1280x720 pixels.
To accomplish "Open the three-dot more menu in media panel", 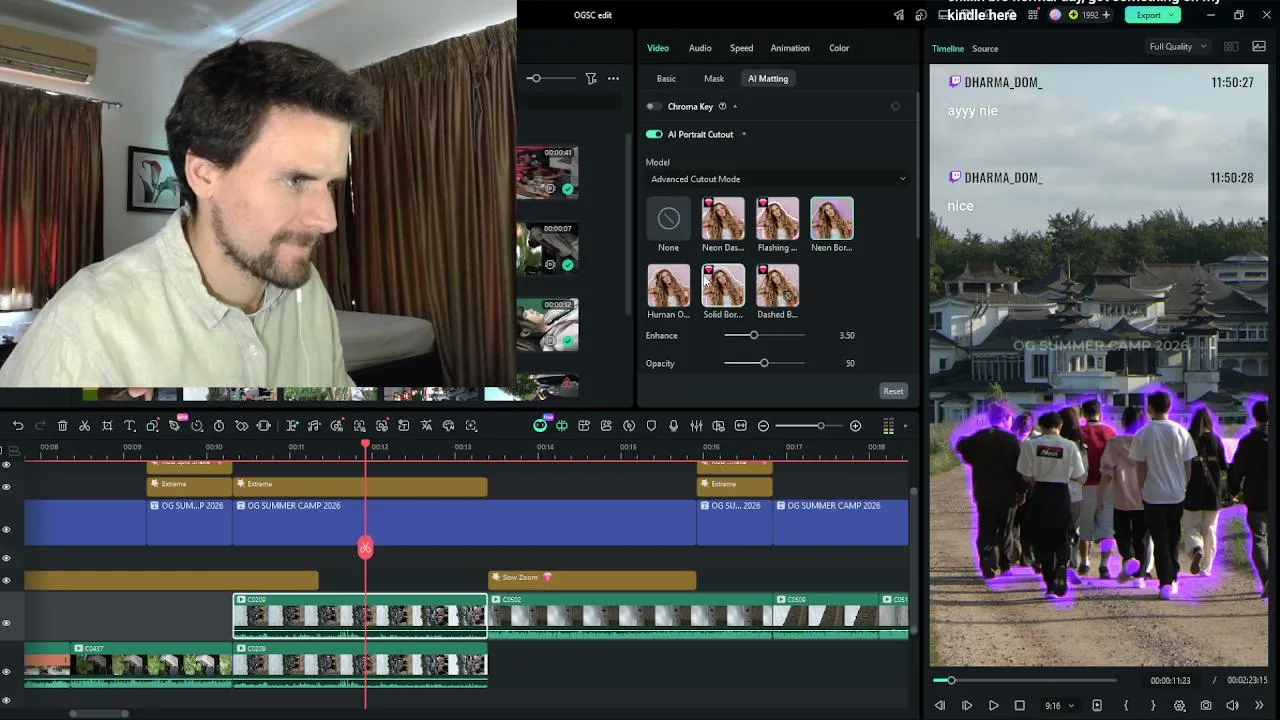I will 613,78.
